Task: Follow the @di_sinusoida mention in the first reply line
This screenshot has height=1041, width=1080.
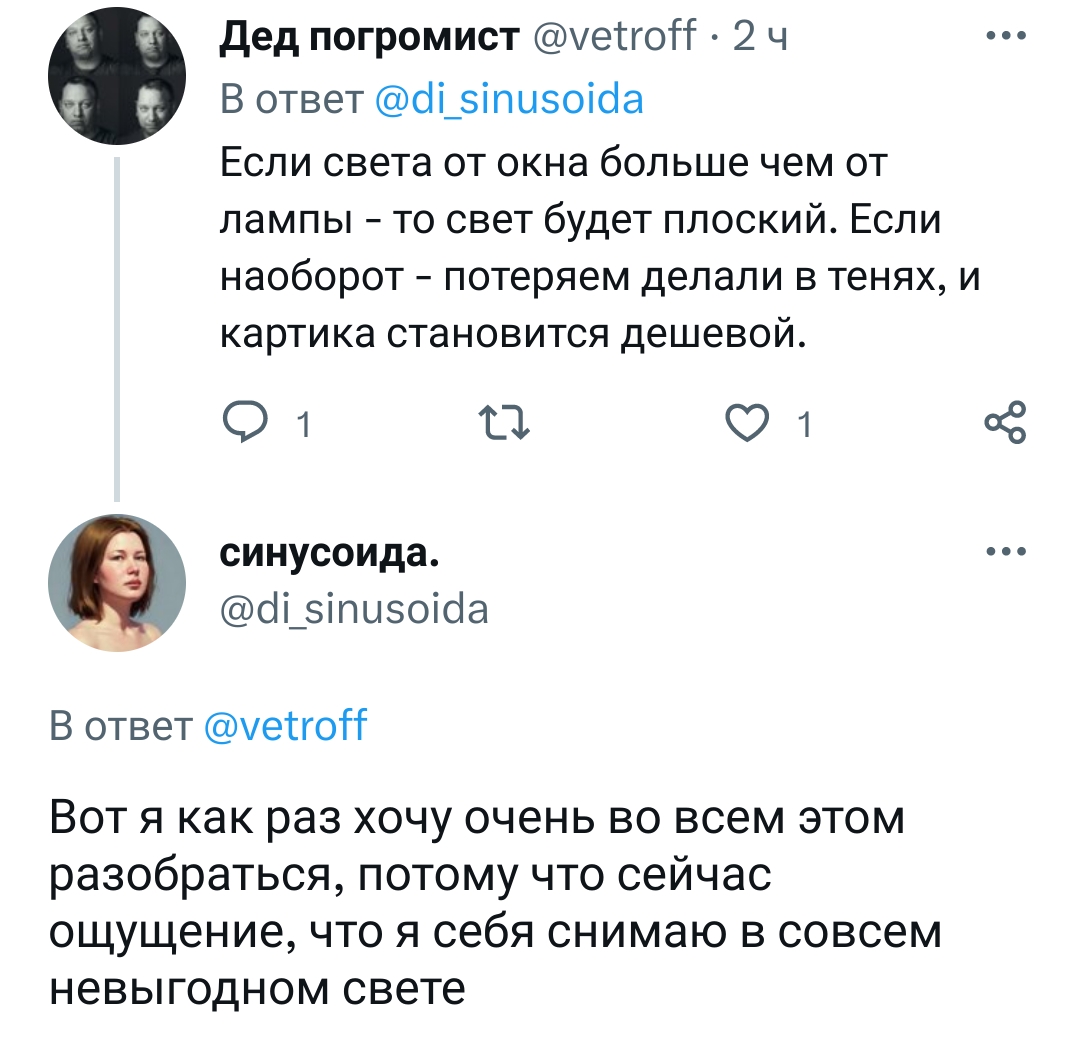Action: point(508,99)
